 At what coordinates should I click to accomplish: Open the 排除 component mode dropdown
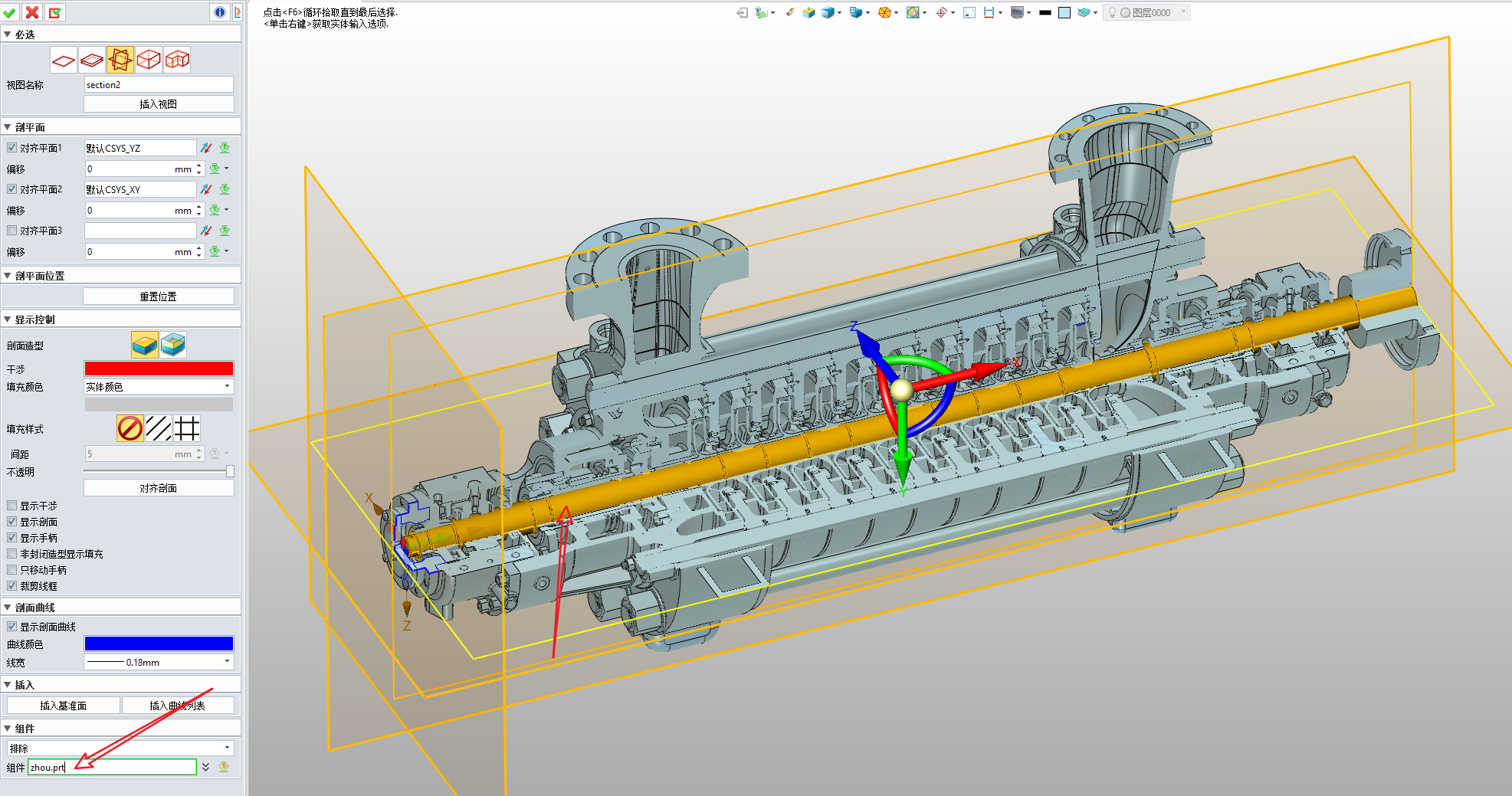pos(120,748)
